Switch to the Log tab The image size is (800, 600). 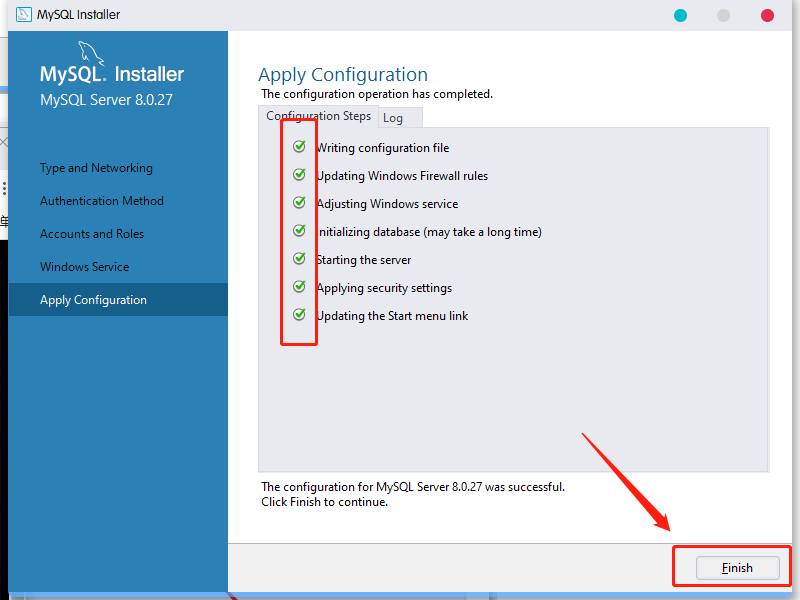click(401, 118)
